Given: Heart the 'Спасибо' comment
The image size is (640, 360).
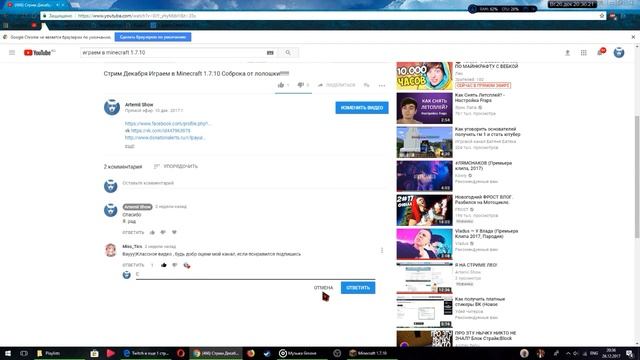Looking at the screenshot, I should click(174, 232).
